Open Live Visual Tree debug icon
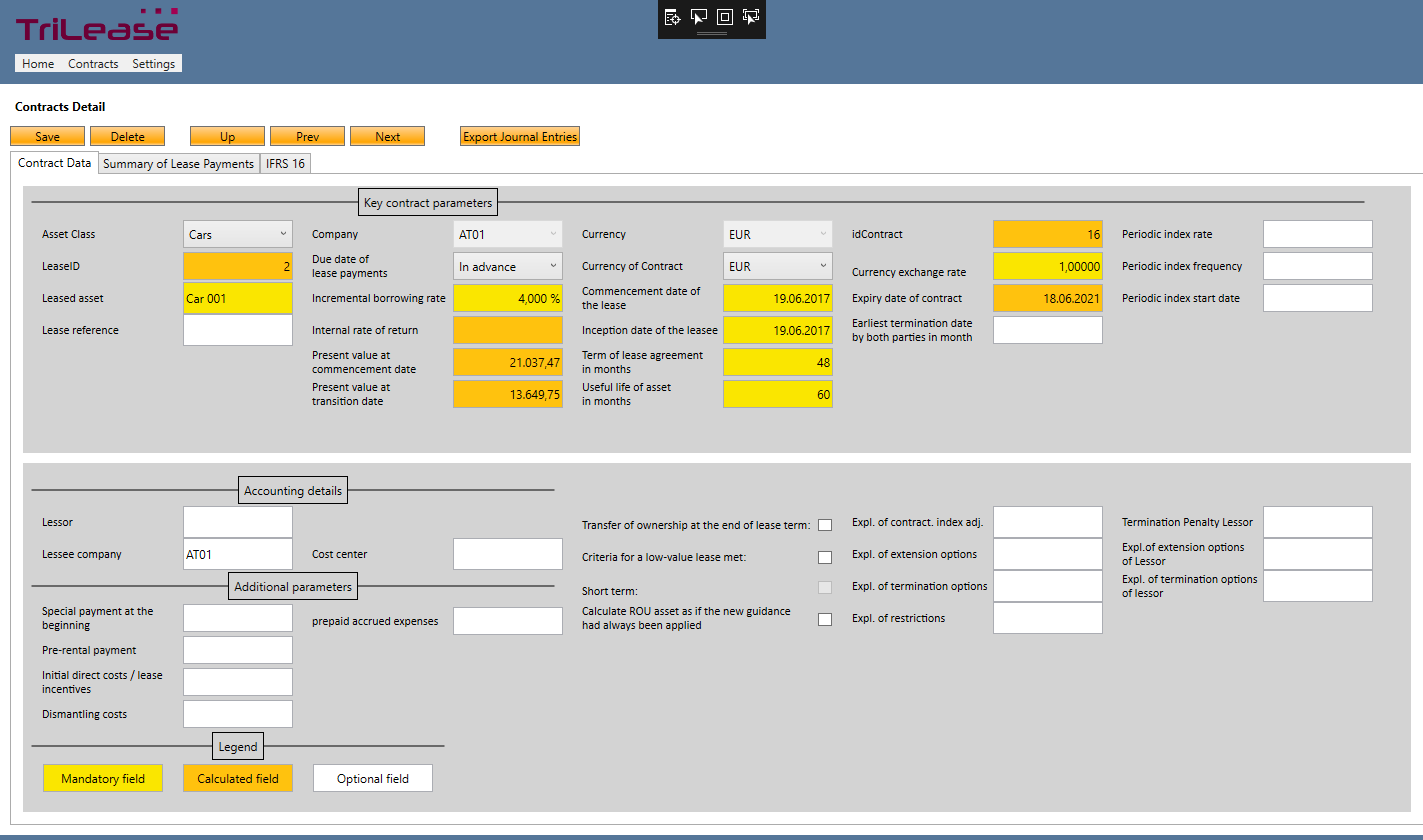 [674, 17]
